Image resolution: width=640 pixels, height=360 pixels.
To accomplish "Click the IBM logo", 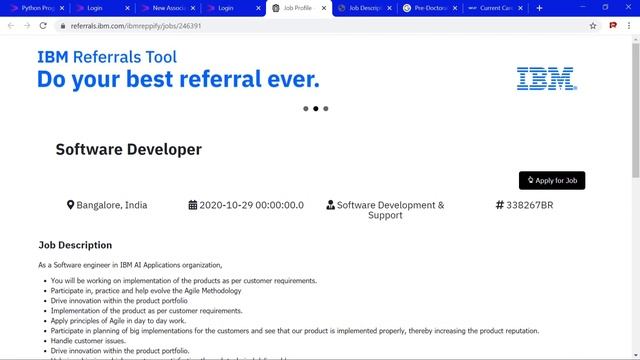I will point(547,78).
